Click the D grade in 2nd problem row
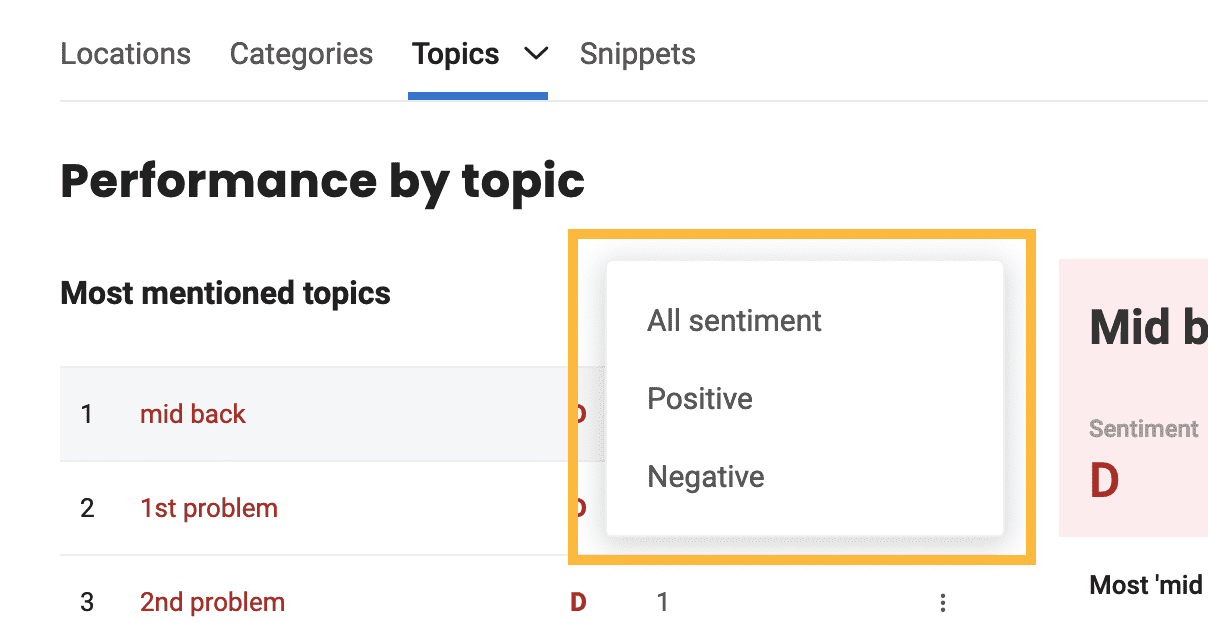This screenshot has height=622, width=1208. [x=578, y=602]
